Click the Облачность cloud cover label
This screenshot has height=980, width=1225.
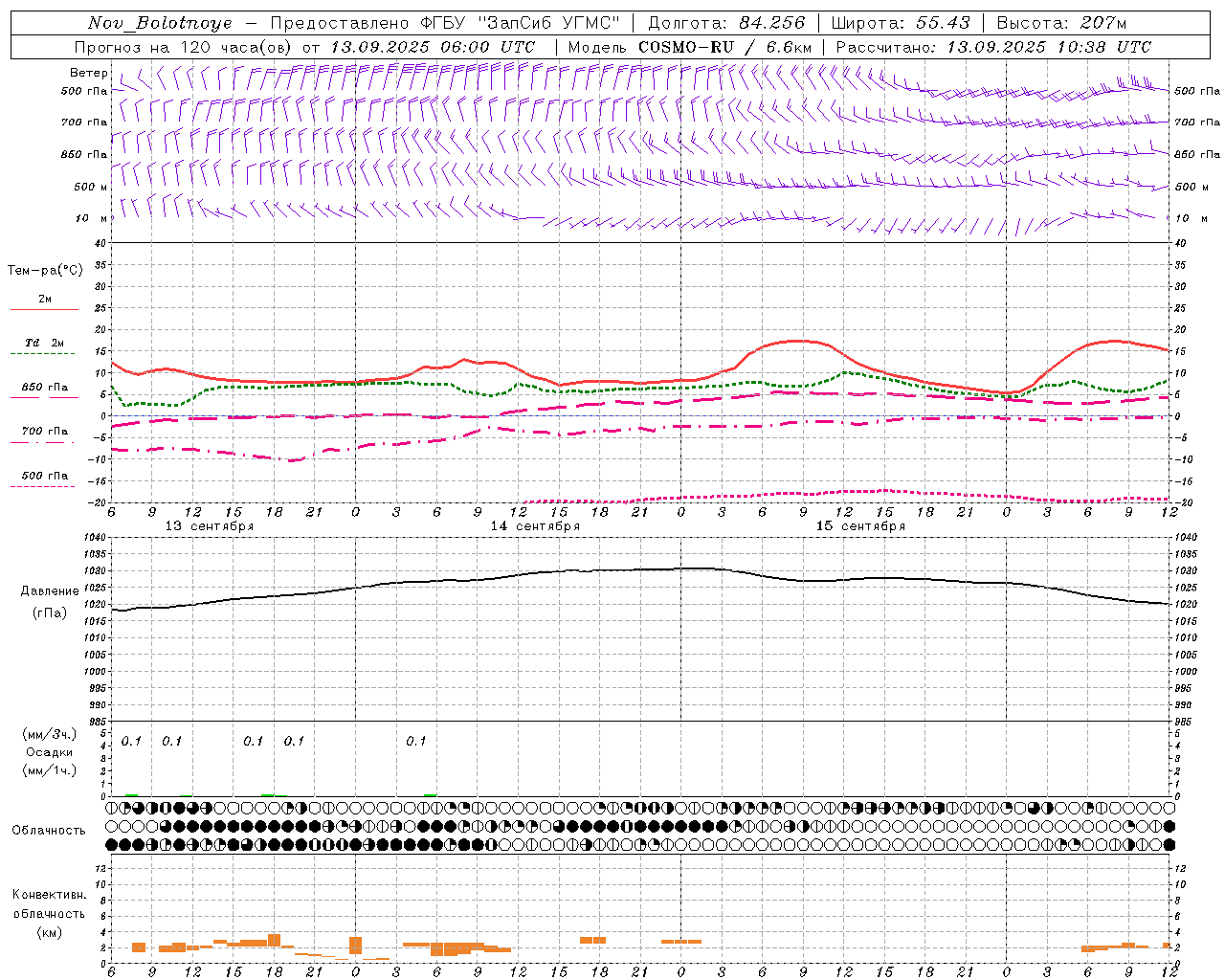pos(48,830)
